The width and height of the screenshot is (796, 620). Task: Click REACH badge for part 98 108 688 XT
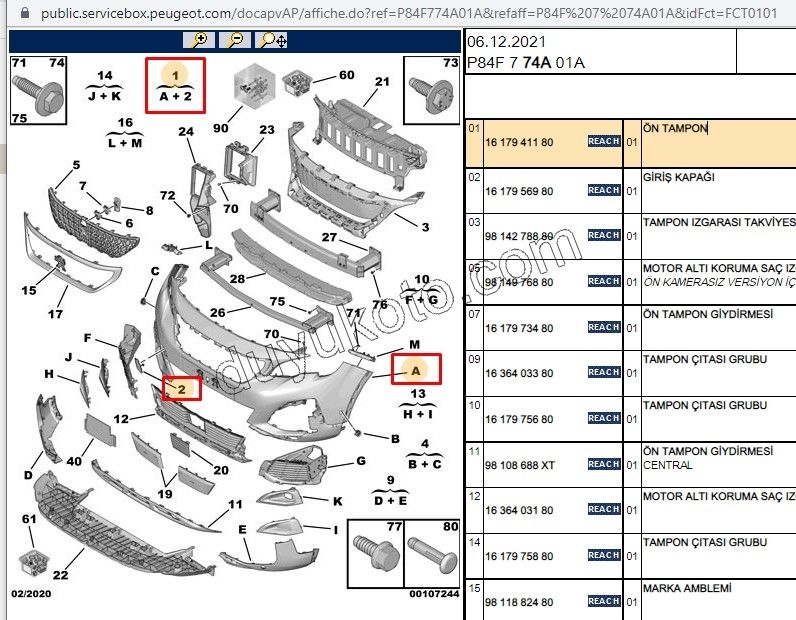coord(604,464)
